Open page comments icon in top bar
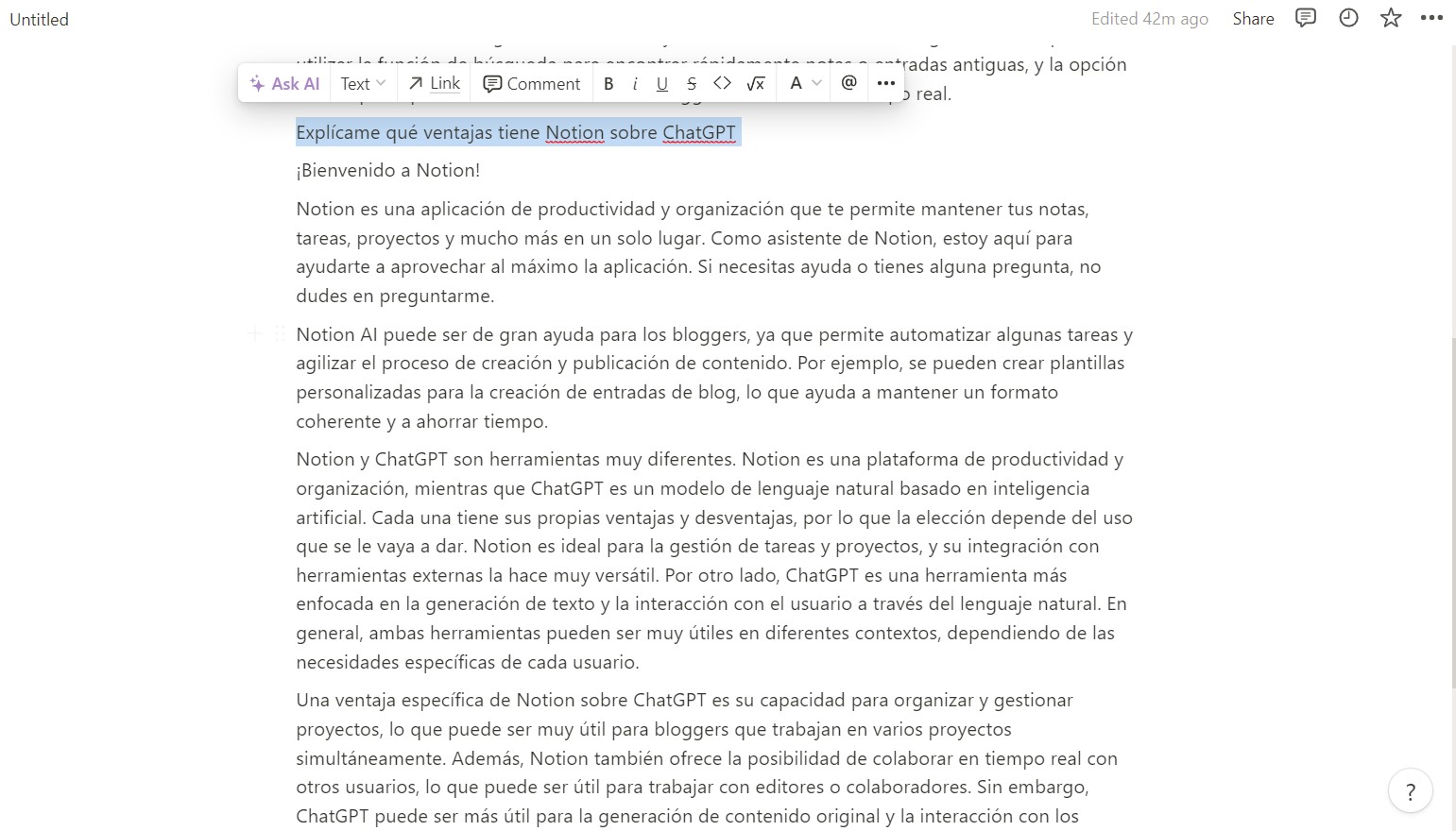The image size is (1456, 831). [x=1306, y=18]
